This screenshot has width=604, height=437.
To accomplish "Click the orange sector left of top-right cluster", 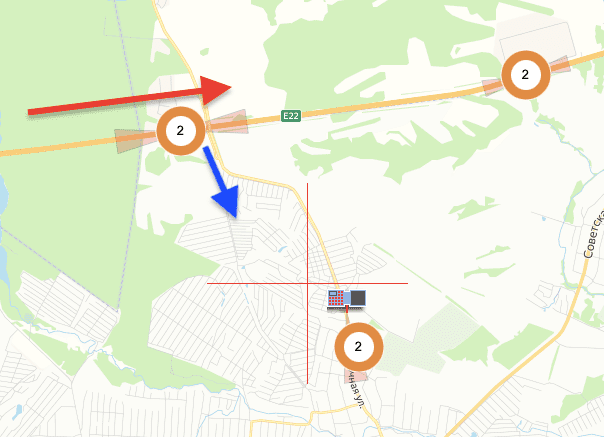I will coord(493,87).
